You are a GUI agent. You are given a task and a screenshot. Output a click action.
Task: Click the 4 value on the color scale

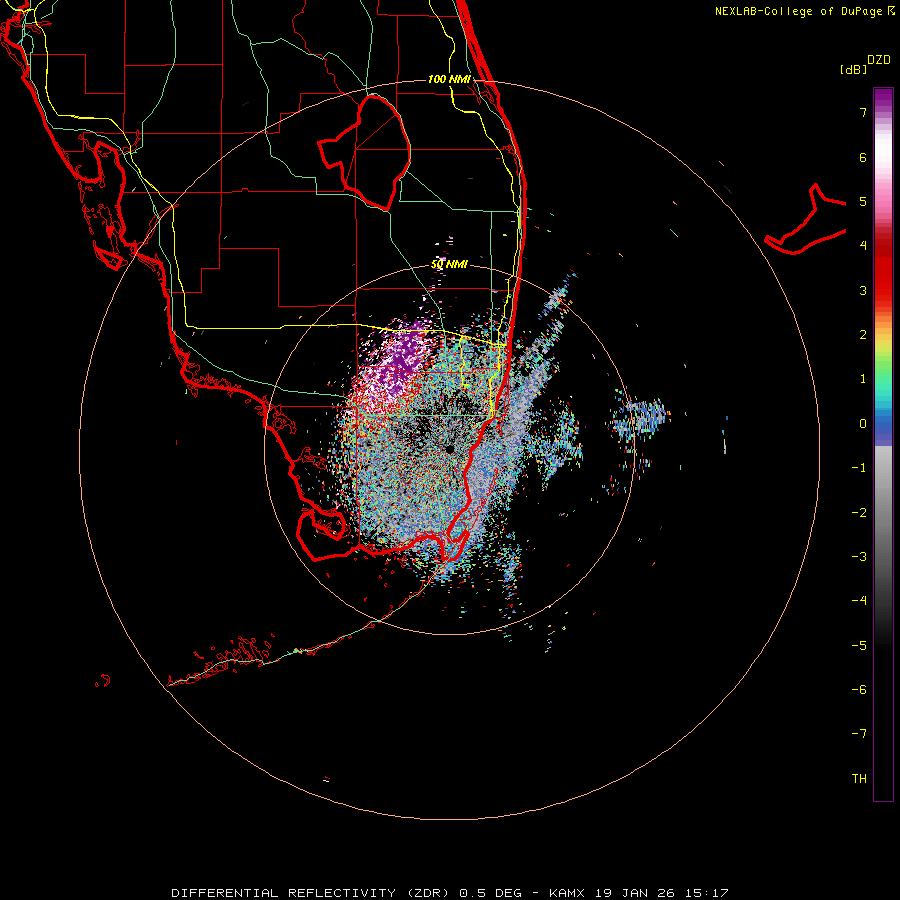coord(863,246)
